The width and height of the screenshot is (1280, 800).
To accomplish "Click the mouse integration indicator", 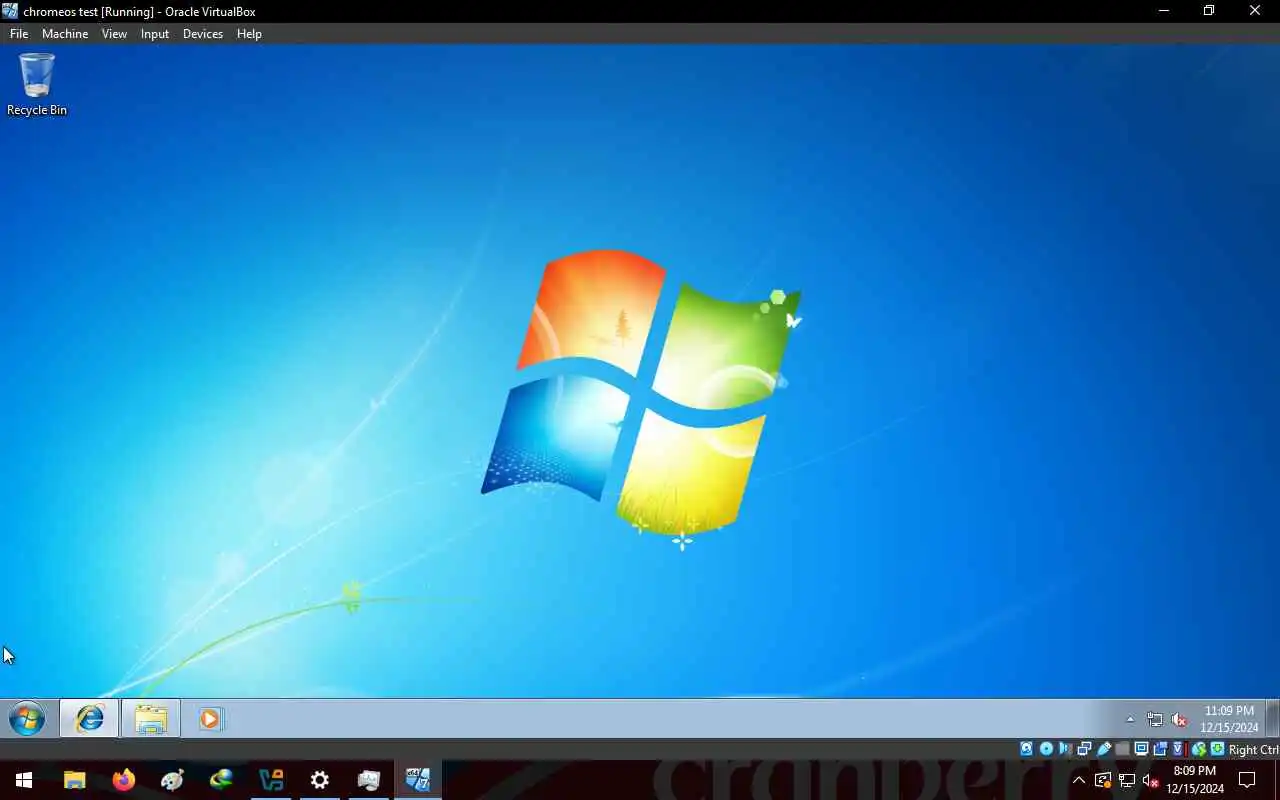I will coord(1198,749).
